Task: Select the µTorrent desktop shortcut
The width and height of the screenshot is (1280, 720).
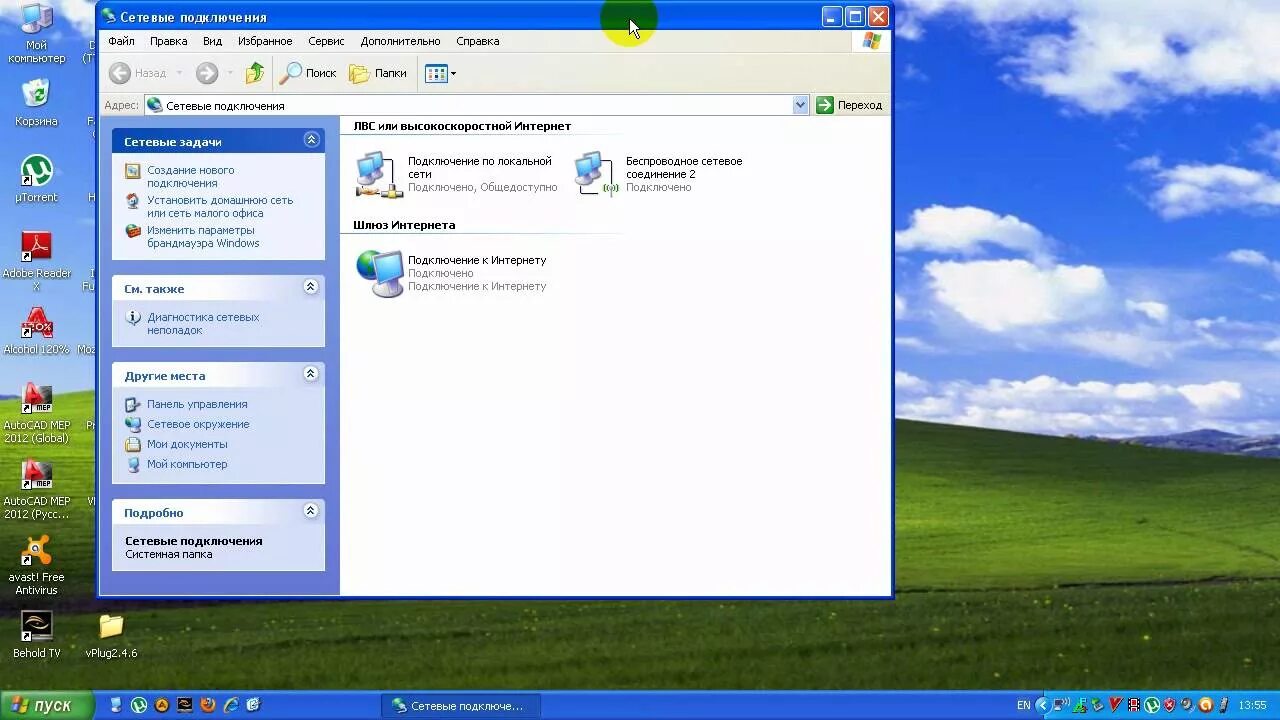Action: click(x=36, y=179)
